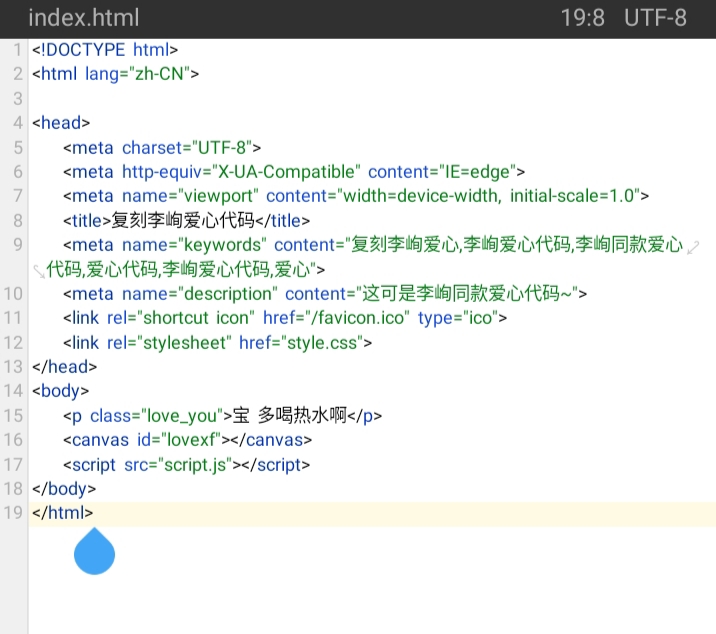716x634 pixels.
Task: Click the initial-scale=1.0 text
Action: [x=572, y=196]
